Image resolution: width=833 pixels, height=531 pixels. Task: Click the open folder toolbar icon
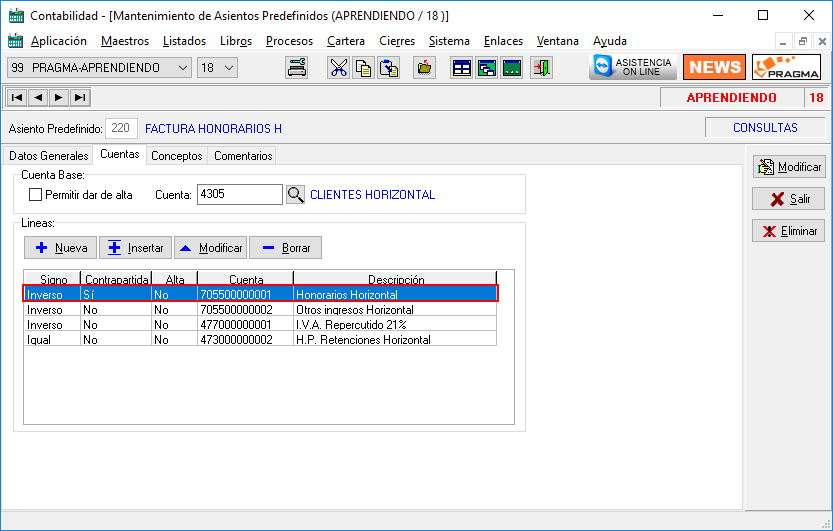pyautogui.click(x=425, y=68)
